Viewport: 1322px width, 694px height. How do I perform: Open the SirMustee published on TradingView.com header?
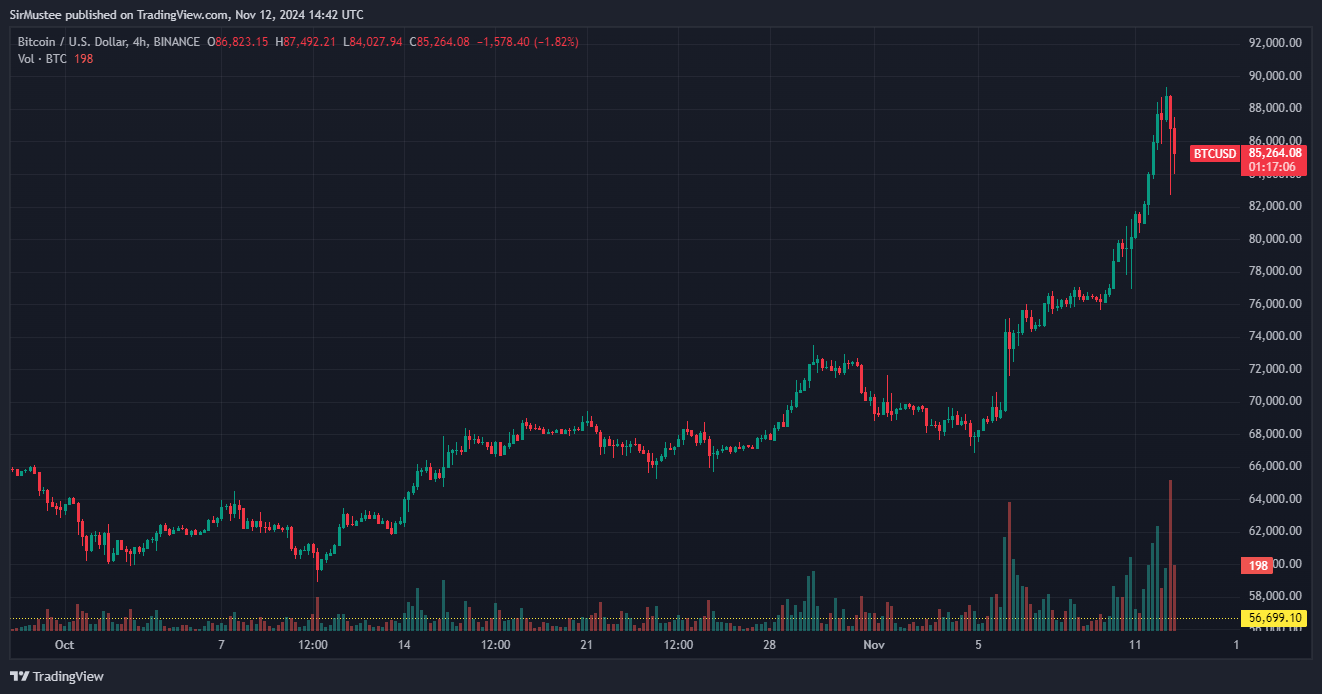(187, 15)
